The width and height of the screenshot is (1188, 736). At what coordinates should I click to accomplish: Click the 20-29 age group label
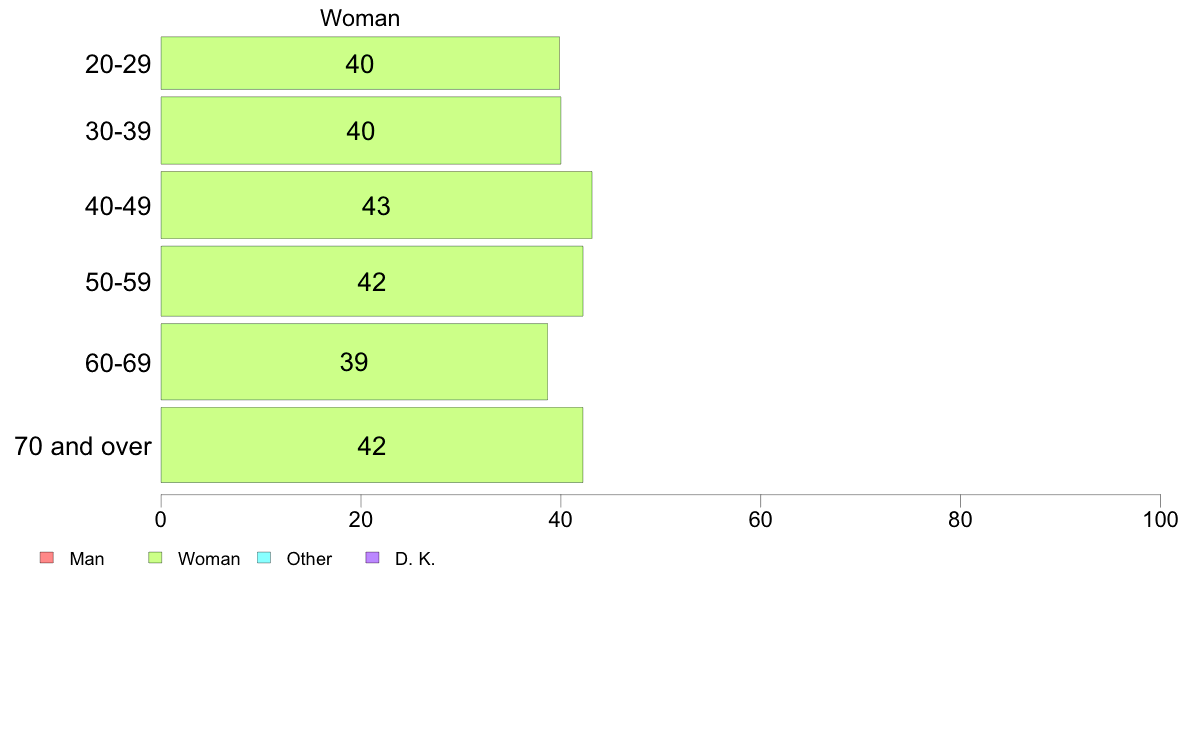(118, 64)
